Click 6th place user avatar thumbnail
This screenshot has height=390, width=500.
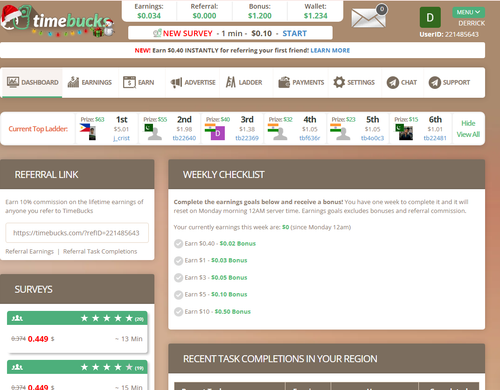coord(406,133)
